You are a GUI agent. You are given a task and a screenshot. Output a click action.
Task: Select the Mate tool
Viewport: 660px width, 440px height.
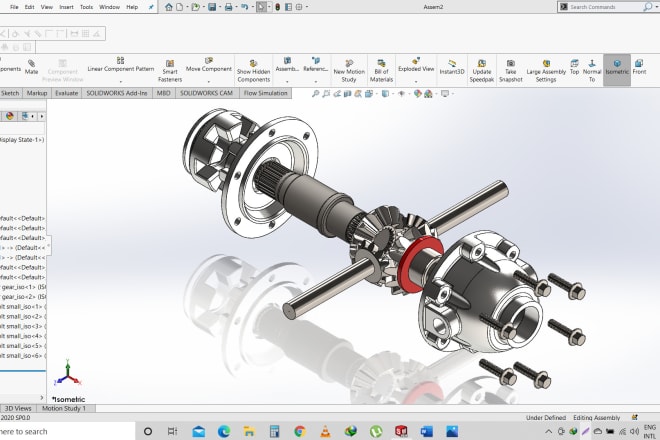click(31, 67)
